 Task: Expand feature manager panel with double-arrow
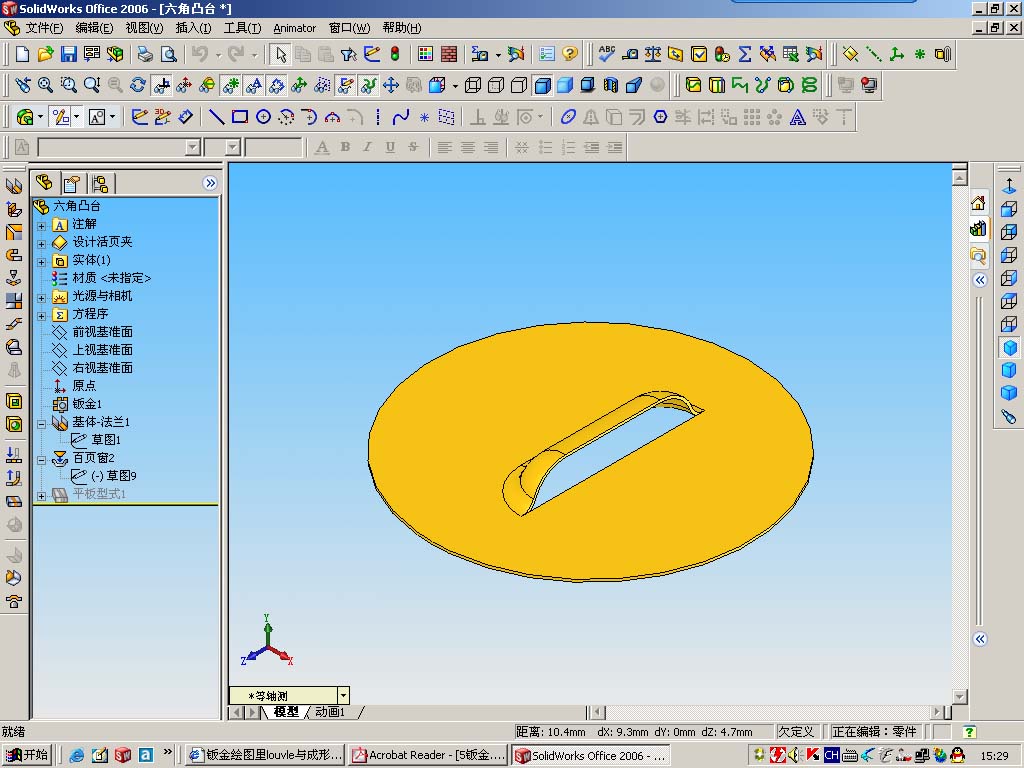(x=210, y=183)
